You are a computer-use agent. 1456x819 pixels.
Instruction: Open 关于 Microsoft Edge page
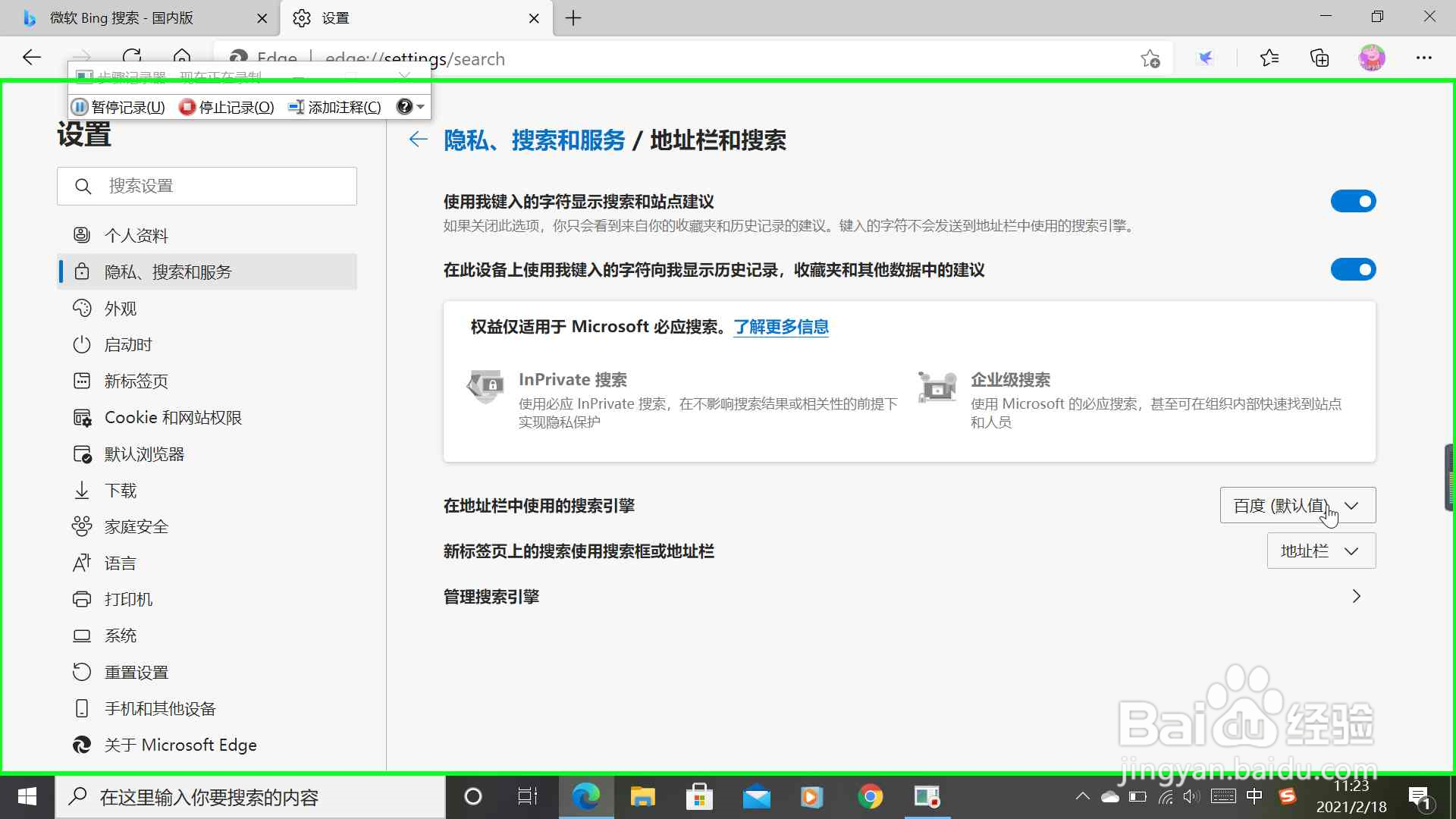pyautogui.click(x=180, y=745)
